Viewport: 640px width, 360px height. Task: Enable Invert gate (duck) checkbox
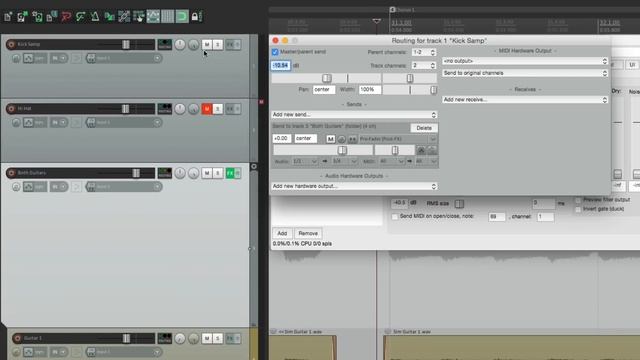click(x=578, y=209)
